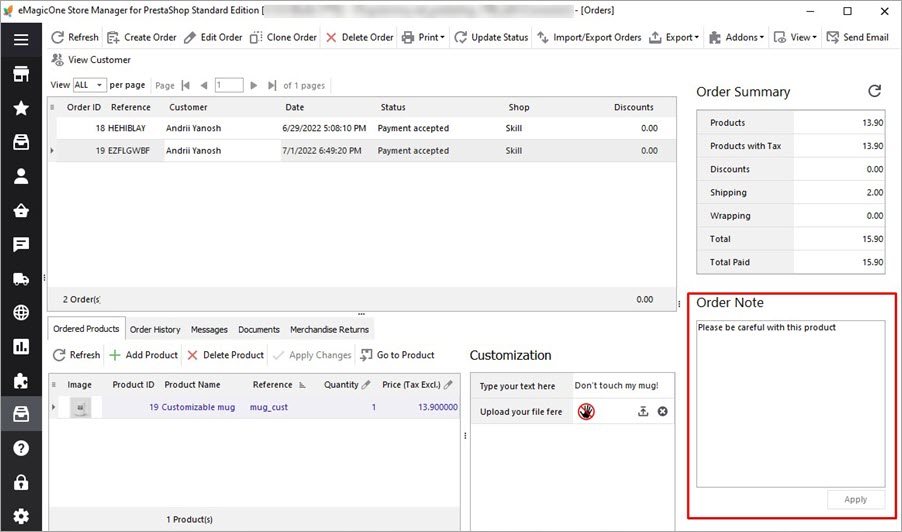The image size is (902, 532).
Task: Click the Apply Changes button
Action: tap(312, 355)
